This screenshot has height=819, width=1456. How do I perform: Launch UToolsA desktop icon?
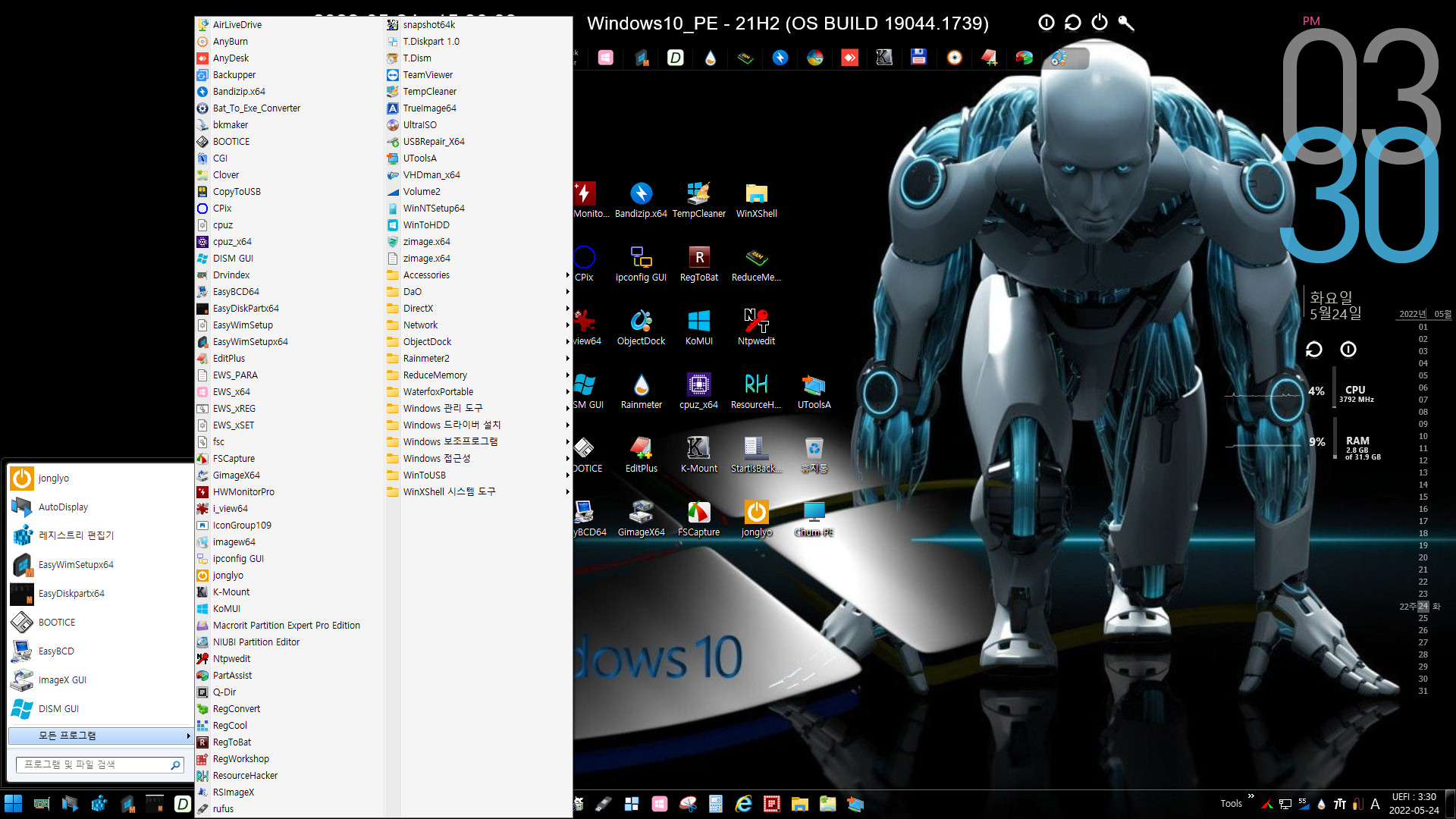[x=814, y=391]
